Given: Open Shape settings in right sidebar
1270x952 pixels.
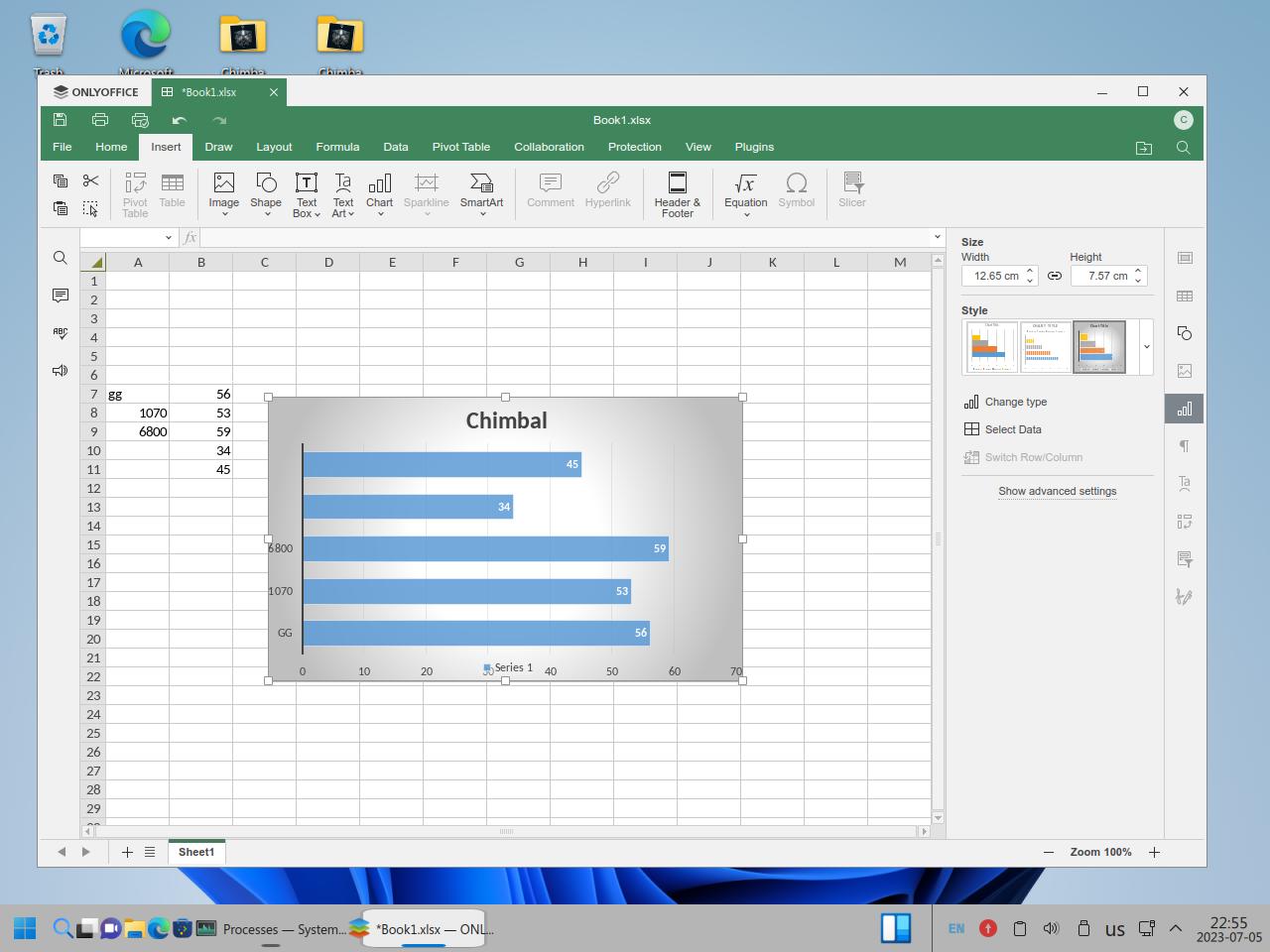Looking at the screenshot, I should [x=1185, y=333].
